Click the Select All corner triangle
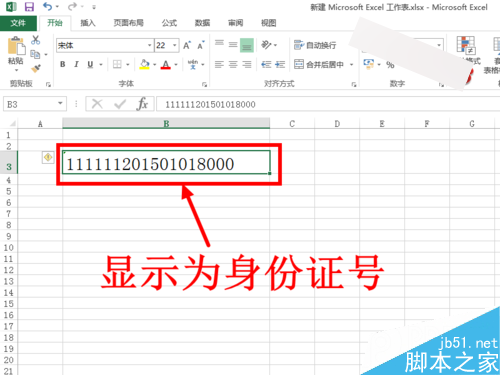The height and width of the screenshot is (375, 500). coord(12,124)
